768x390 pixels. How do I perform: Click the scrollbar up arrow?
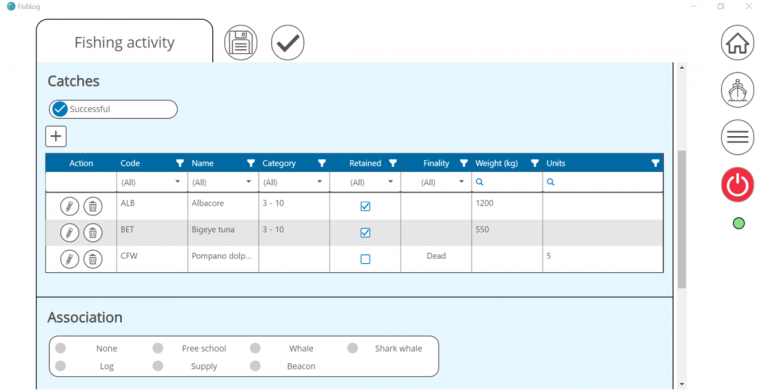tap(681, 68)
